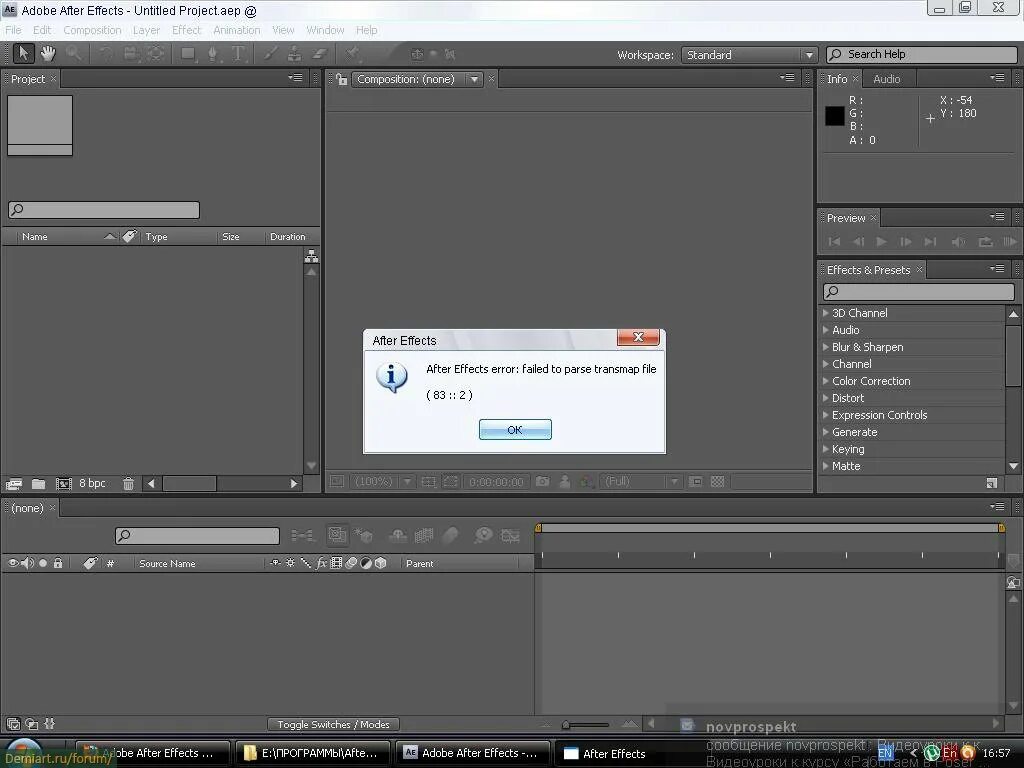Select the Brush tool
This screenshot has height=768, width=1024.
(x=270, y=54)
